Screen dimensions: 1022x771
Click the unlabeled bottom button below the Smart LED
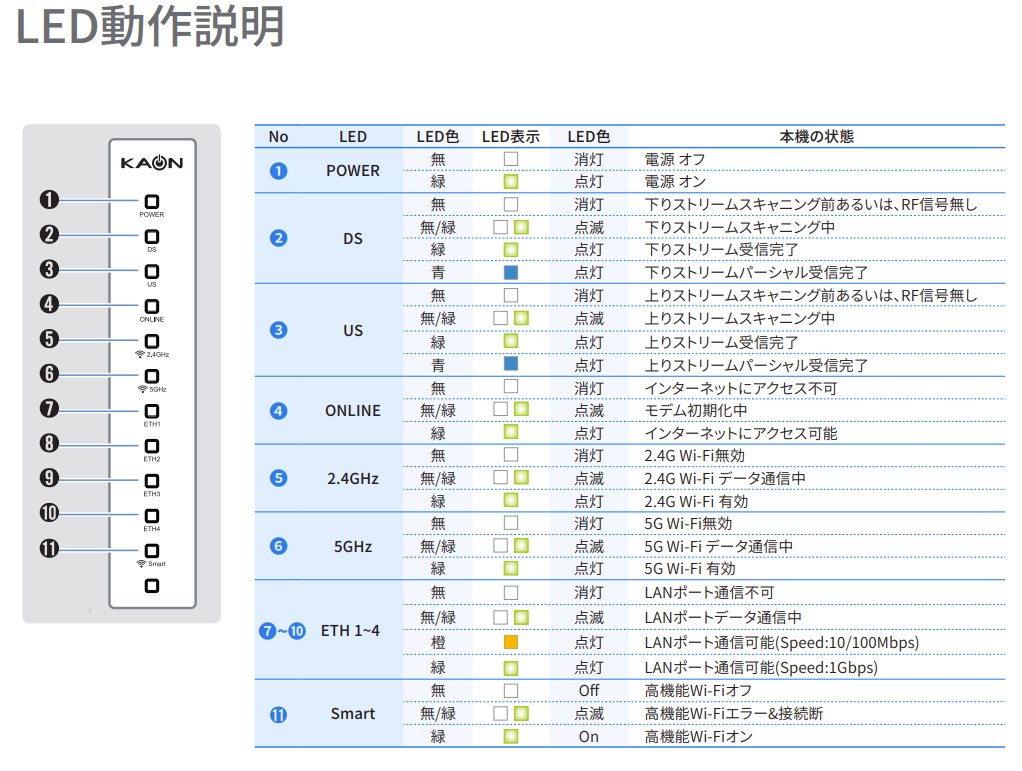coord(152,585)
